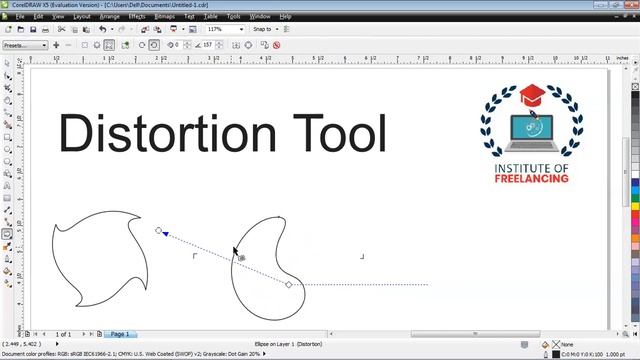This screenshot has height=360, width=640.
Task: Click the Copy distortion properties icon
Action: click(x=264, y=45)
